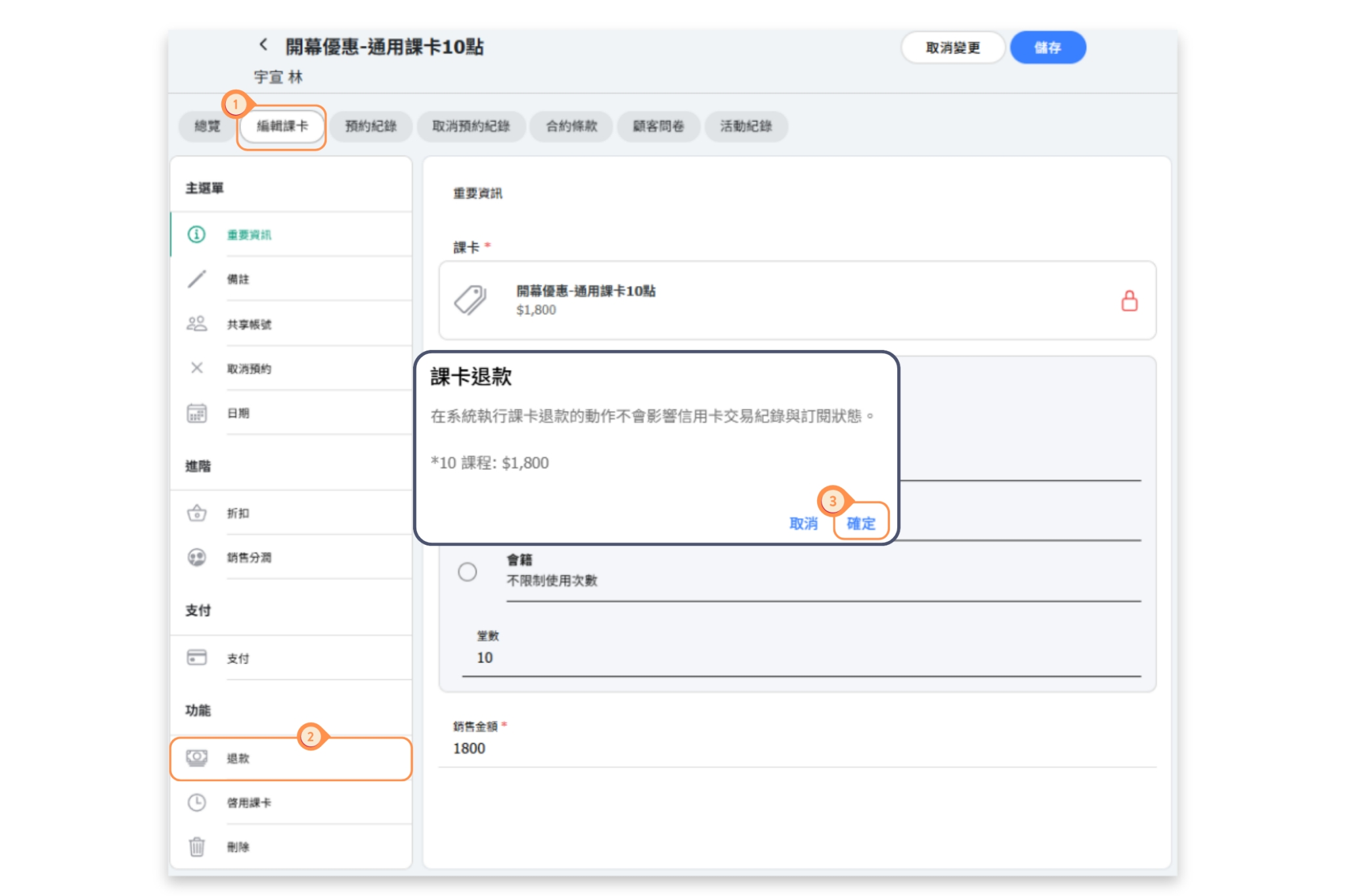Select the 會籍 radio button
1345x896 pixels.
[468, 572]
